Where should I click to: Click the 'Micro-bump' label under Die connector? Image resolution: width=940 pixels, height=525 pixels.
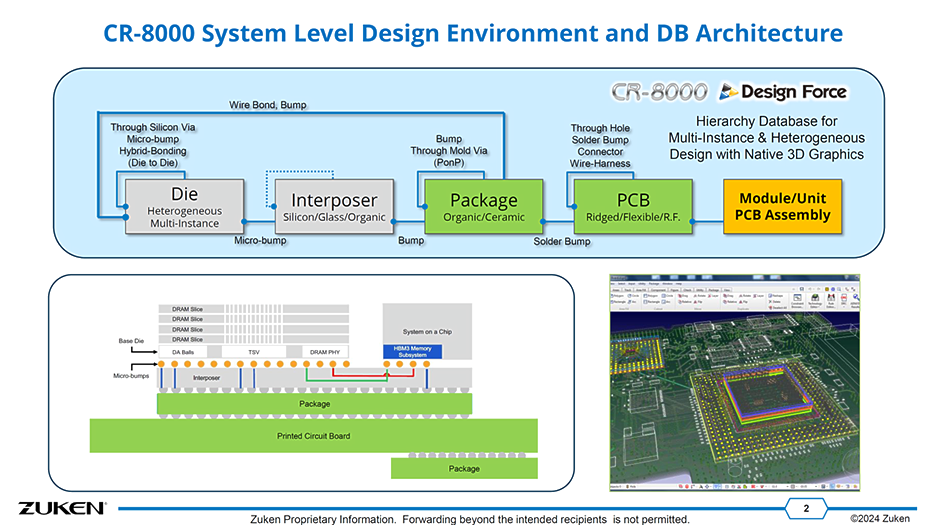coord(260,240)
